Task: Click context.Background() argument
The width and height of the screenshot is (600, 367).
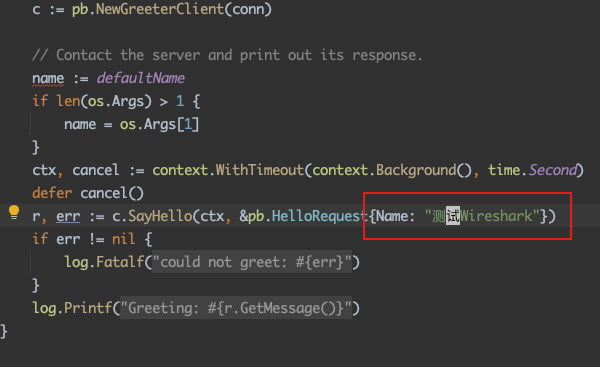Action: tap(392, 170)
